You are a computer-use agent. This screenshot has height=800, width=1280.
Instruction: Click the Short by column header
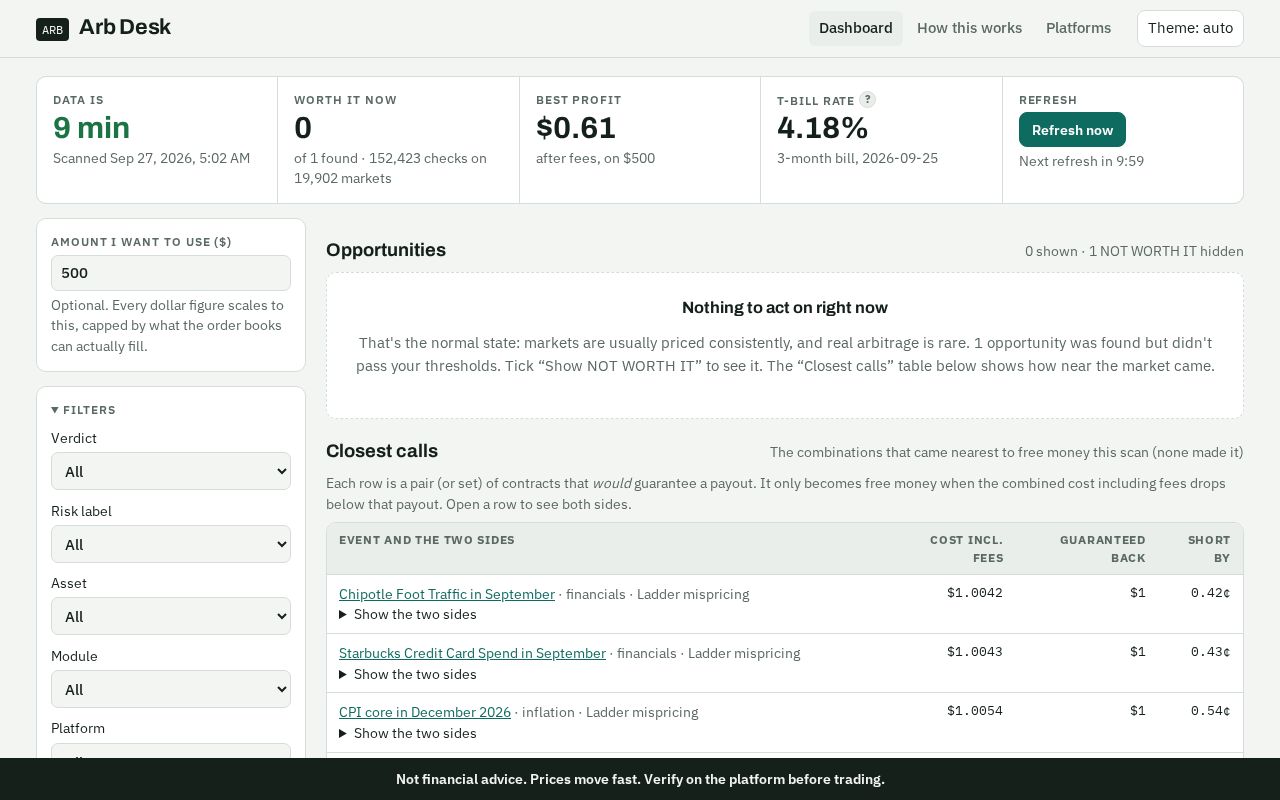coord(1209,549)
